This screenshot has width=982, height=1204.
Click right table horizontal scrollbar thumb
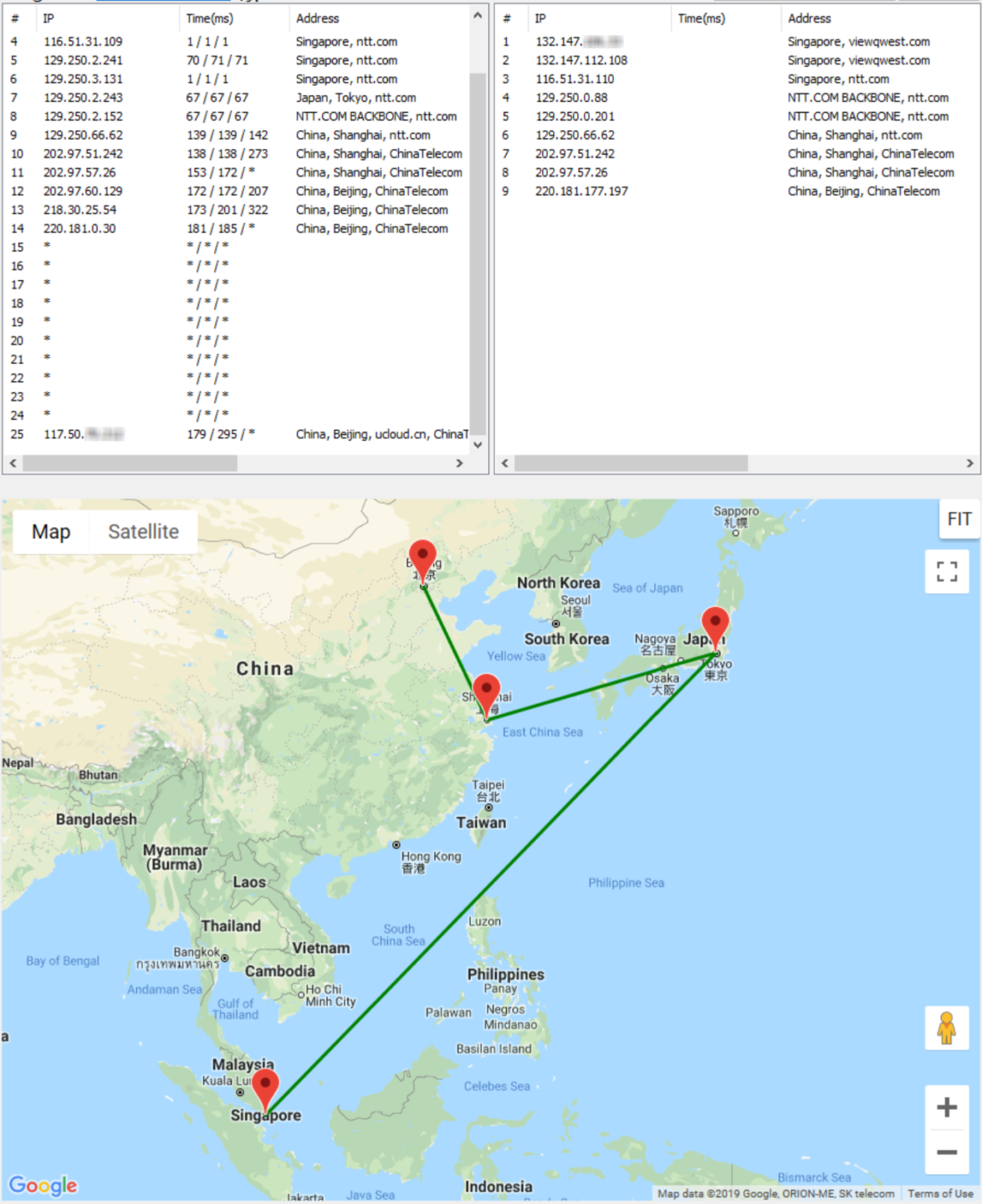coord(631,463)
